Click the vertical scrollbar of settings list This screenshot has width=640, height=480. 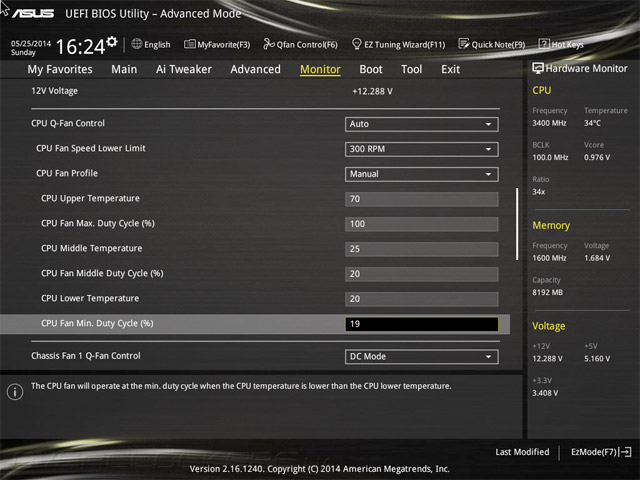tap(517, 224)
